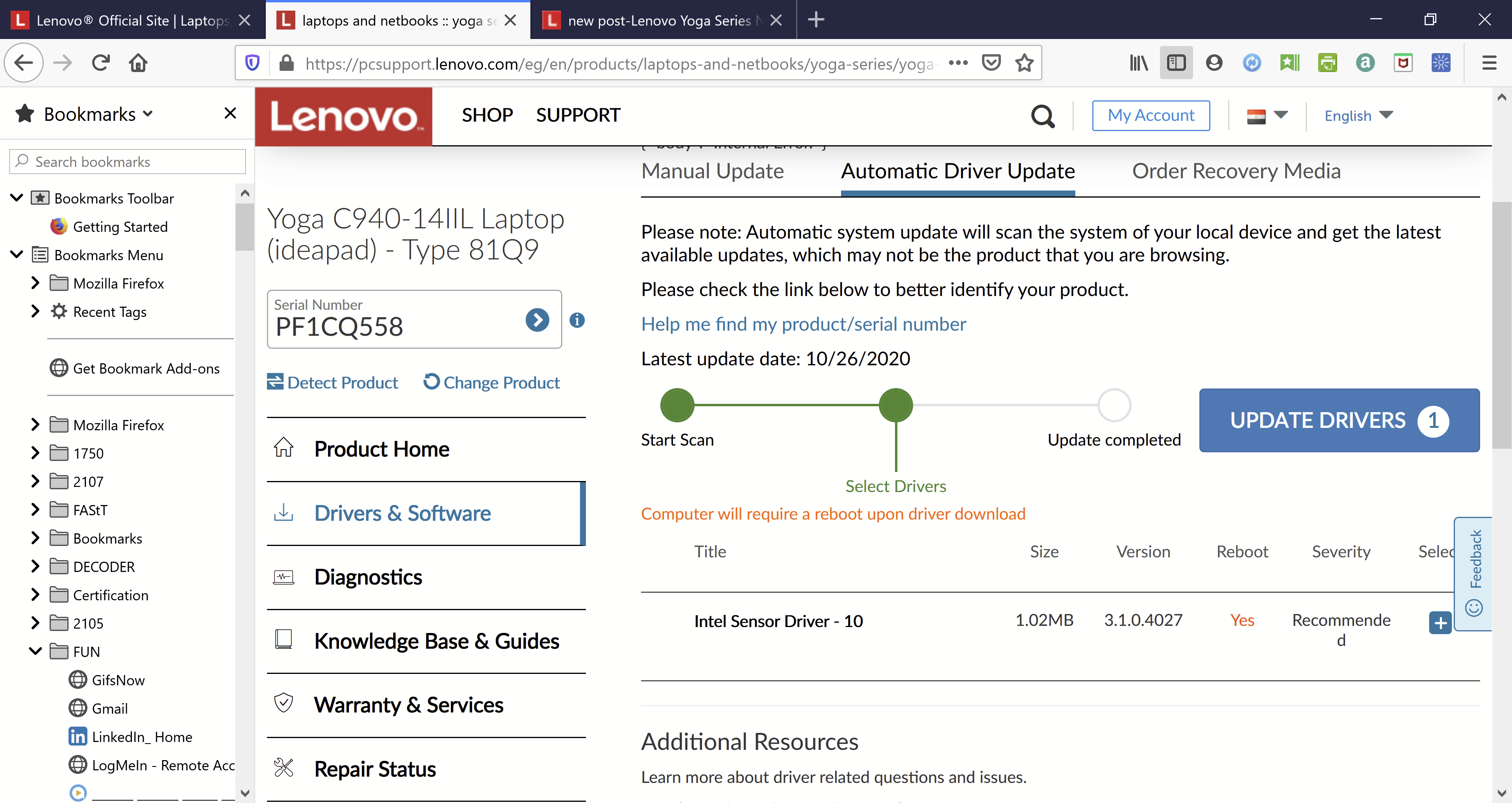Open tracking protection shield icon
Image resolution: width=1512 pixels, height=803 pixels.
pyautogui.click(x=252, y=63)
